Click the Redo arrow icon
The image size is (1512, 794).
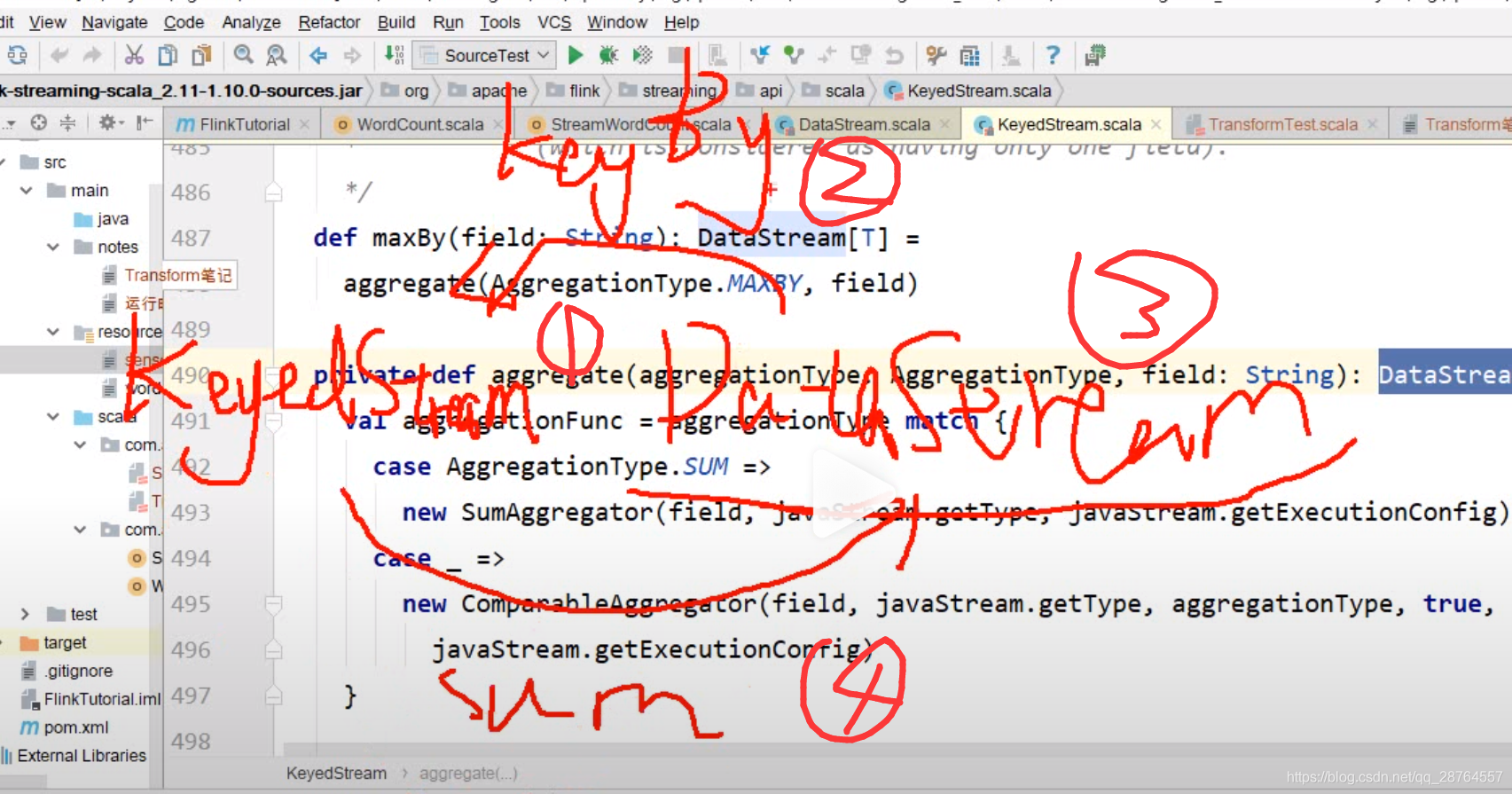coord(92,56)
